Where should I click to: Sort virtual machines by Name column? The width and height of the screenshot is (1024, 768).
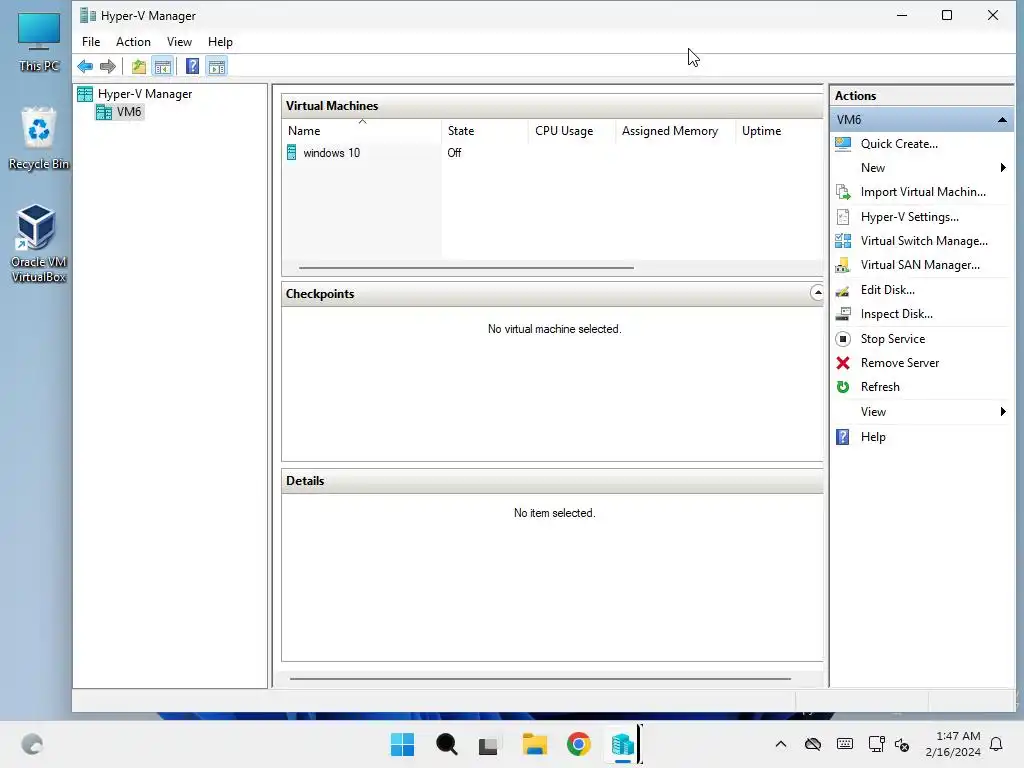362,131
